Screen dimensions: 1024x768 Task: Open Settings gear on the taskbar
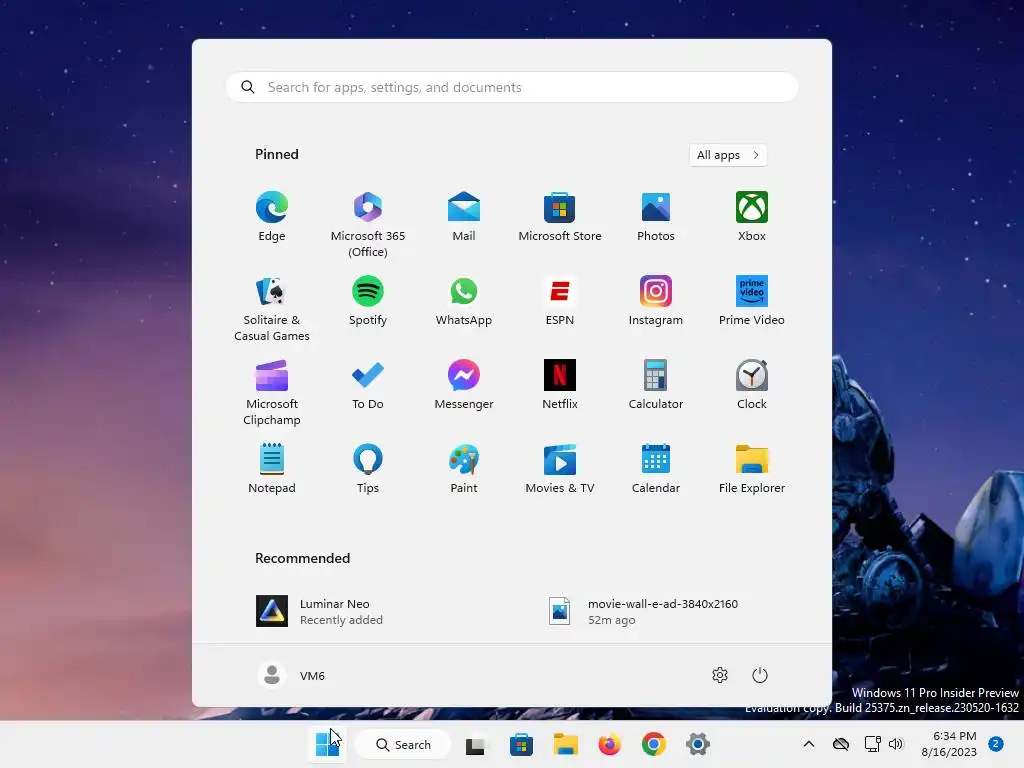click(x=697, y=744)
